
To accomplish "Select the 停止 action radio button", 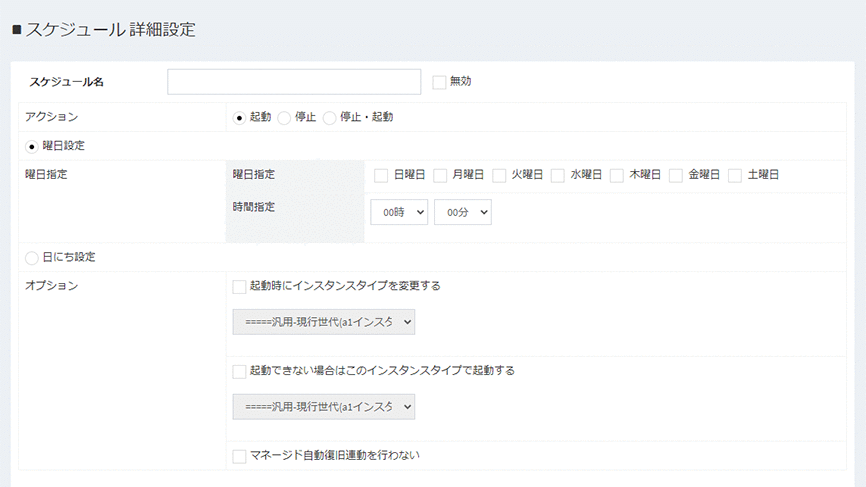I will 284,118.
